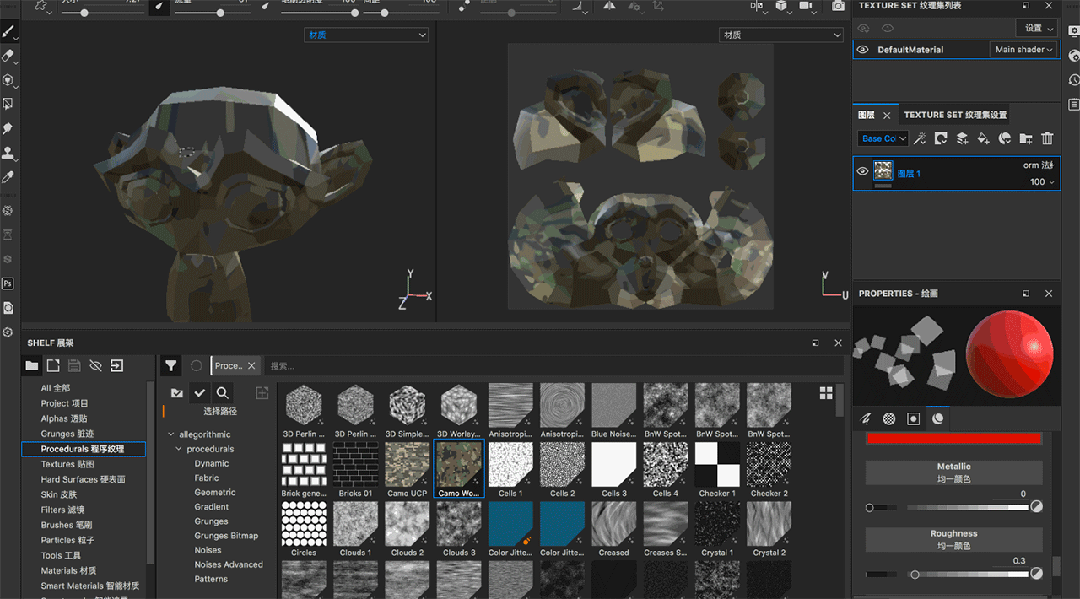Open the 设置 dropdown in Texture Set List
Viewport: 1080px width, 599px height.
coord(1036,28)
